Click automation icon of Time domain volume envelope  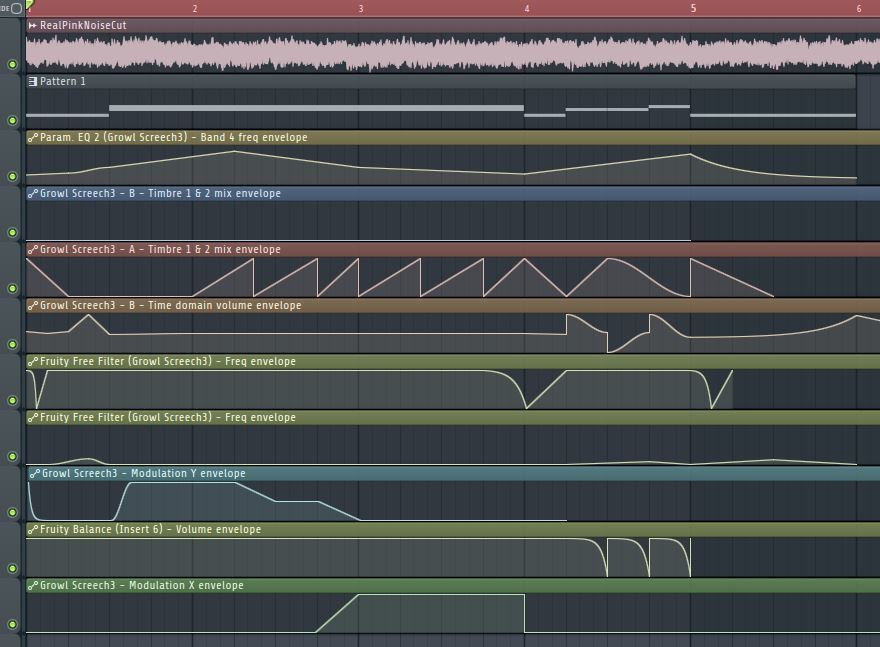(33, 305)
